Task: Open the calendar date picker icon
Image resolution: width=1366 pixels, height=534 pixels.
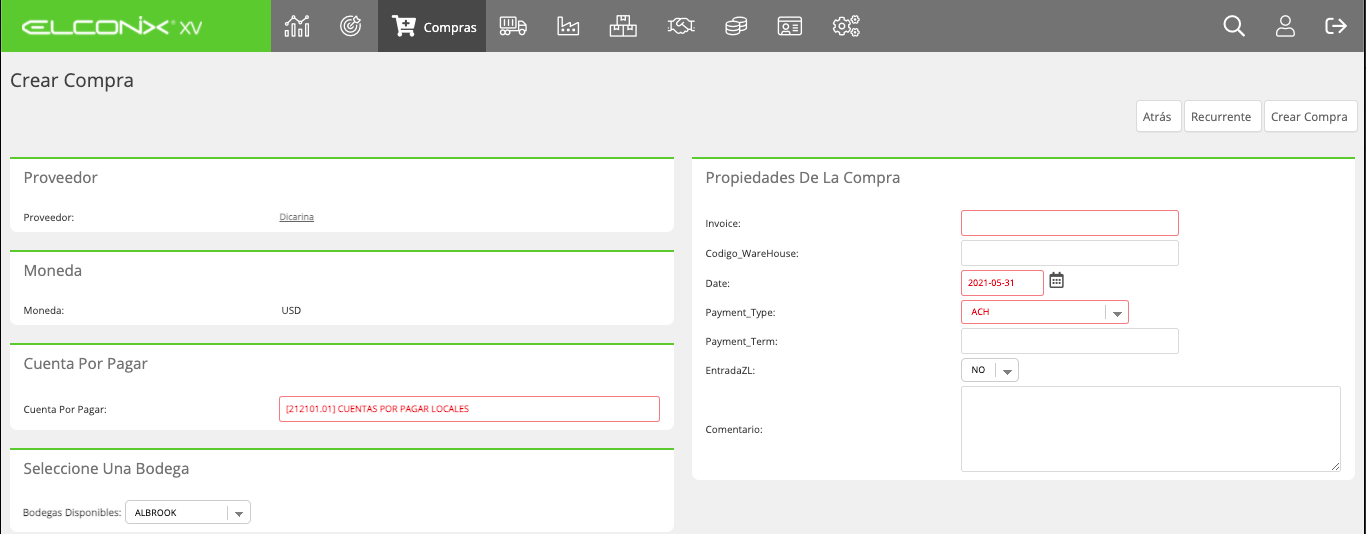Action: click(x=1056, y=281)
